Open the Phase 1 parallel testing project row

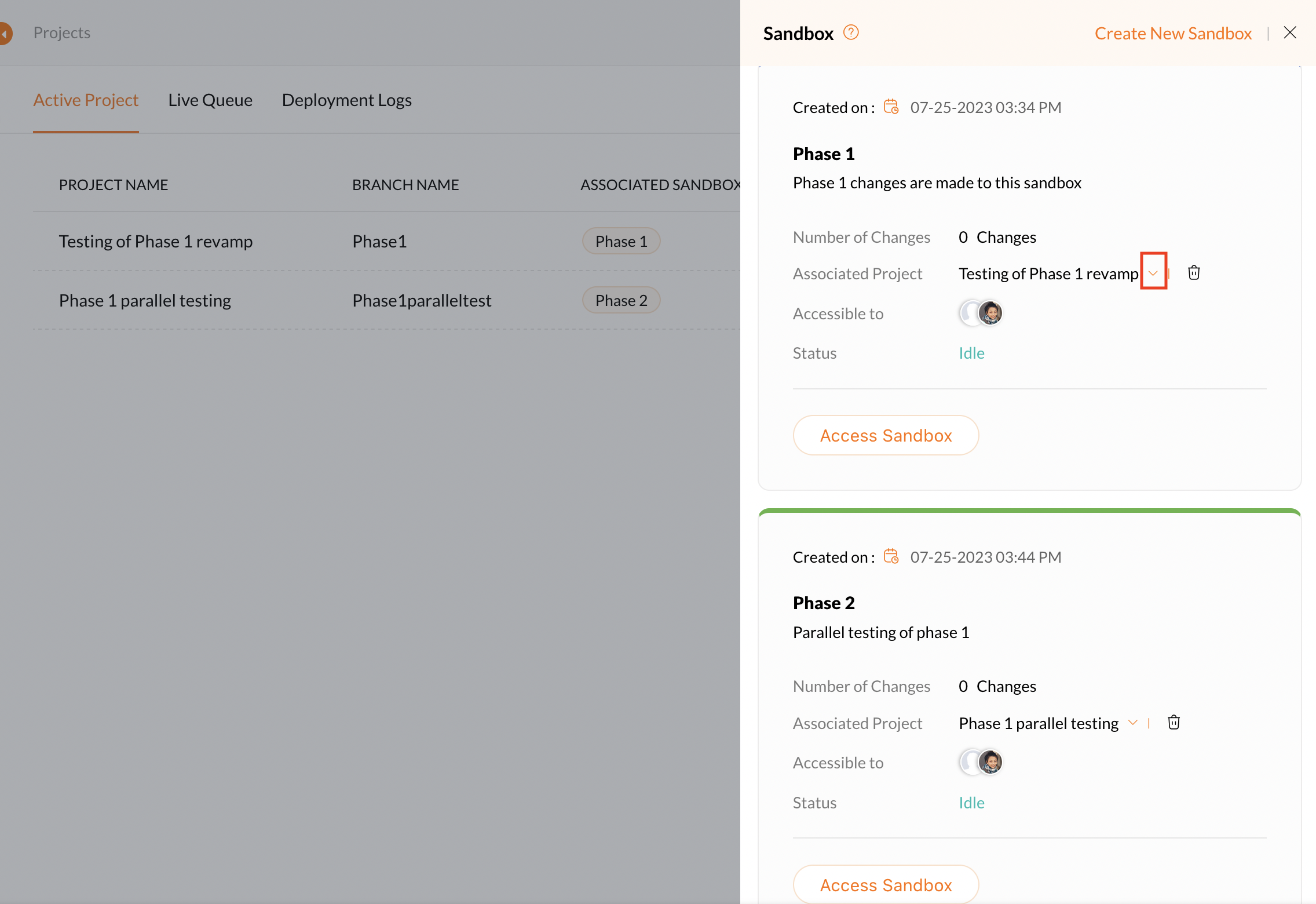pos(145,300)
